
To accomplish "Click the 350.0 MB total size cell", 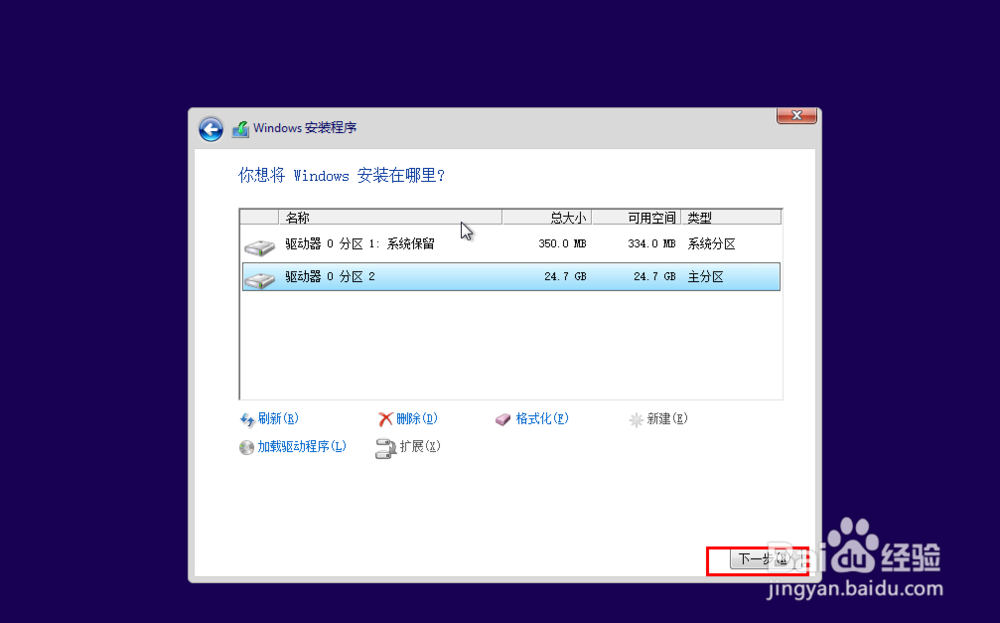I will pyautogui.click(x=562, y=244).
